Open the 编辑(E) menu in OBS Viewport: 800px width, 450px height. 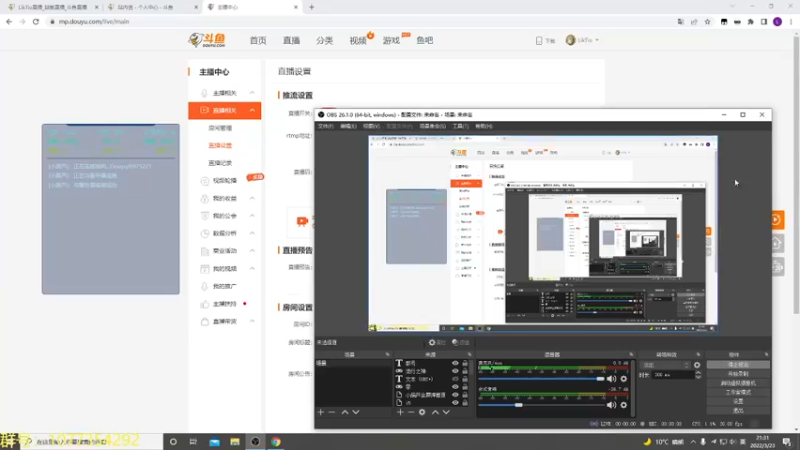[x=348, y=126]
